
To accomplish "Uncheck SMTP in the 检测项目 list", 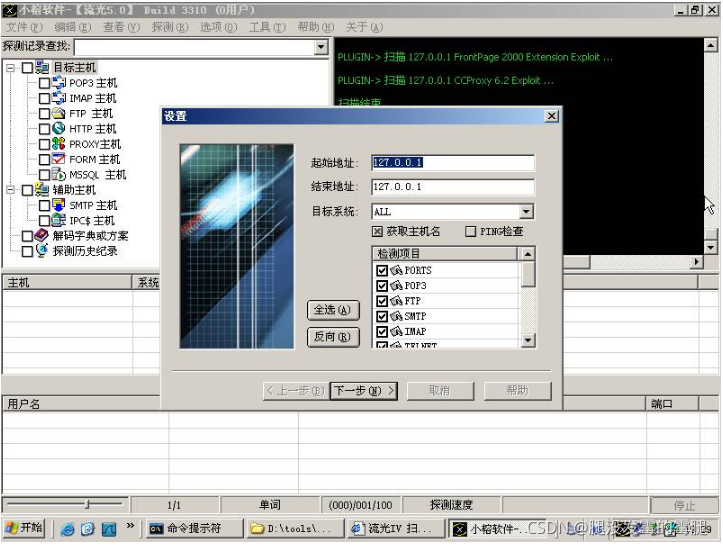I will [382, 316].
